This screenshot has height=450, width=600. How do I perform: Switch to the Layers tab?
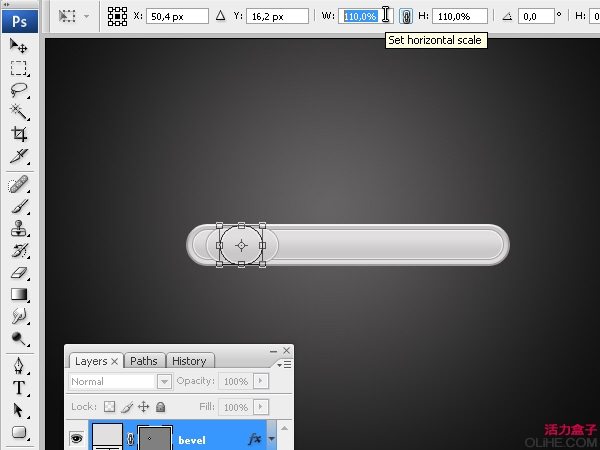tap(91, 361)
